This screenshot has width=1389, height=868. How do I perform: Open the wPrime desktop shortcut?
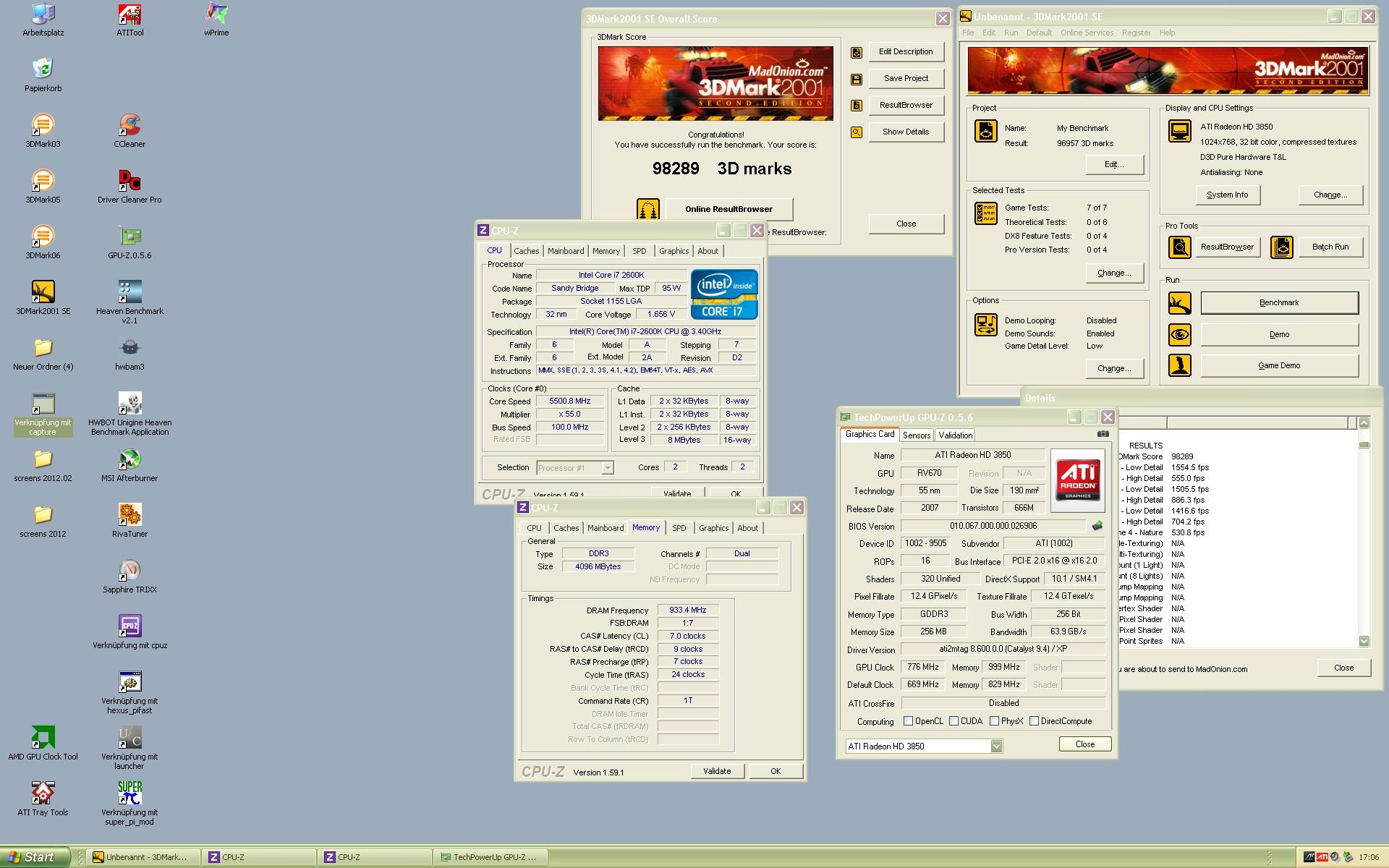pos(216,20)
